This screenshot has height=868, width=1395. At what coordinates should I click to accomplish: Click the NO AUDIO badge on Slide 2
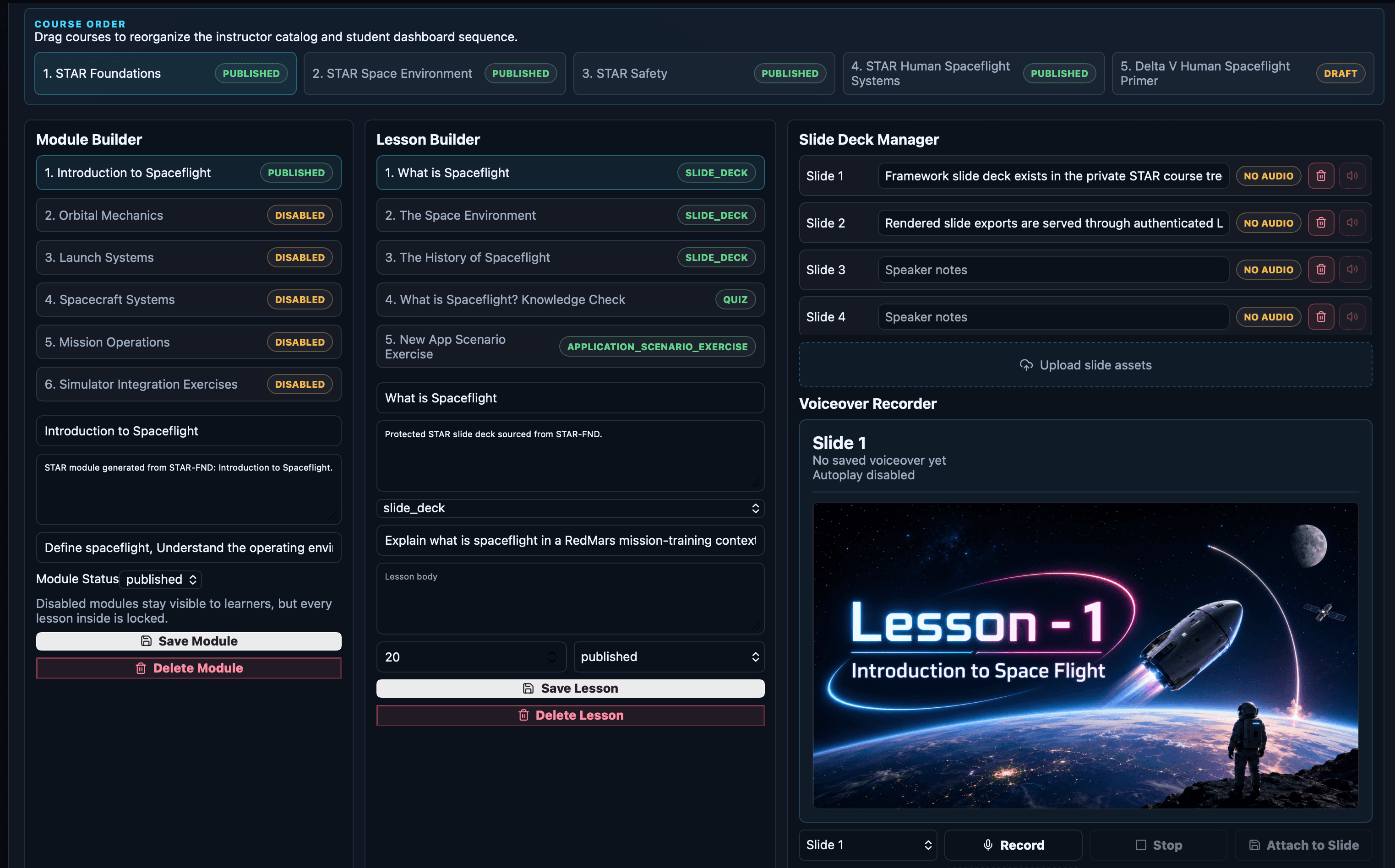coord(1268,223)
